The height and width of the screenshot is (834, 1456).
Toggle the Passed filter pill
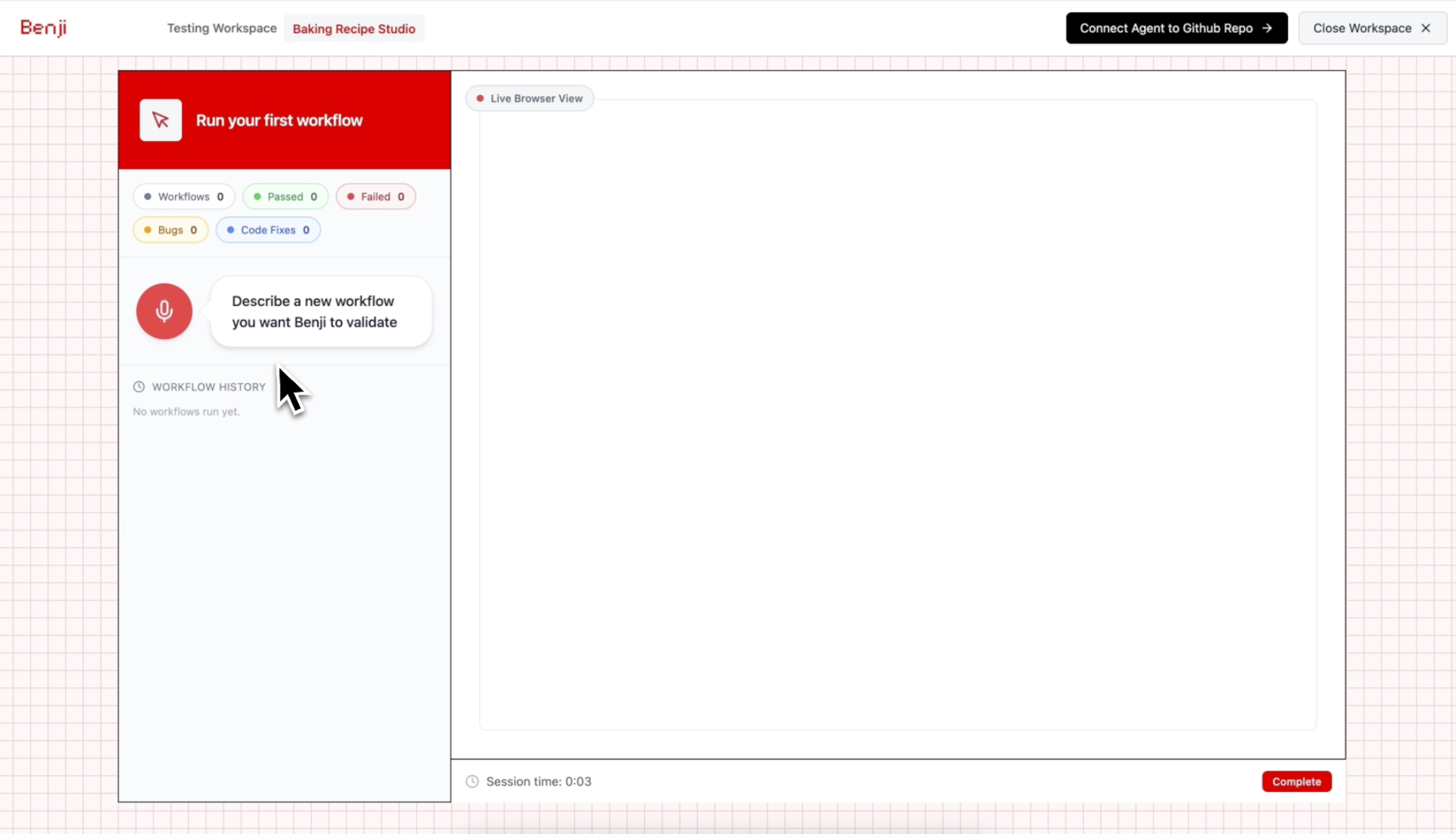tap(285, 196)
